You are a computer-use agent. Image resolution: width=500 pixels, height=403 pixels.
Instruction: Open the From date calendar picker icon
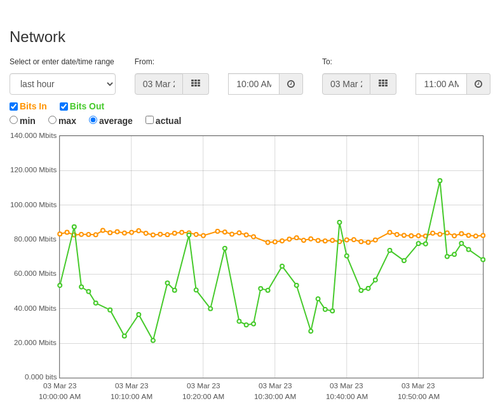tap(196, 84)
